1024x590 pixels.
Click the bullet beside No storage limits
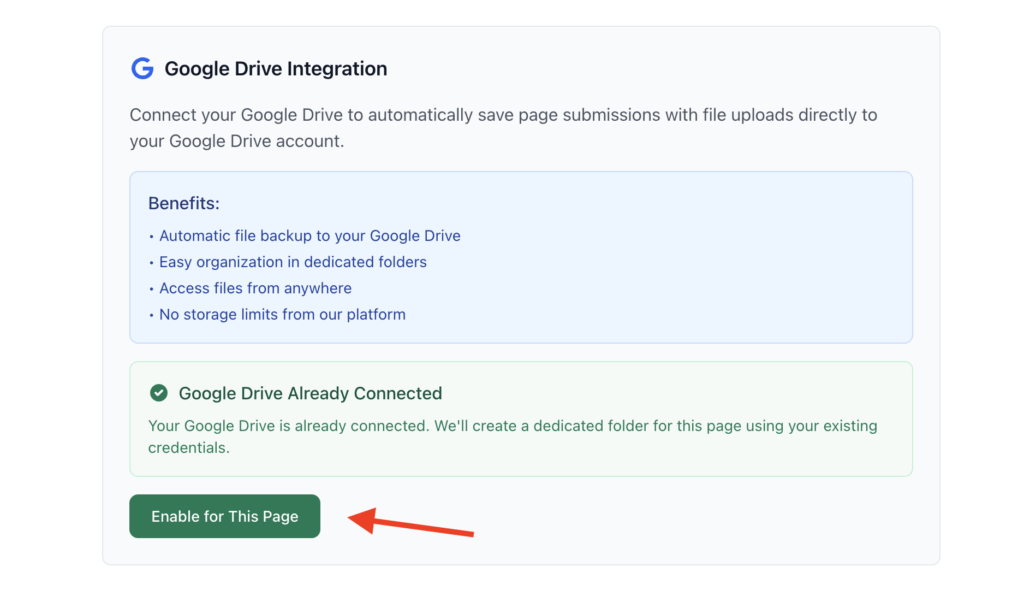(x=151, y=314)
